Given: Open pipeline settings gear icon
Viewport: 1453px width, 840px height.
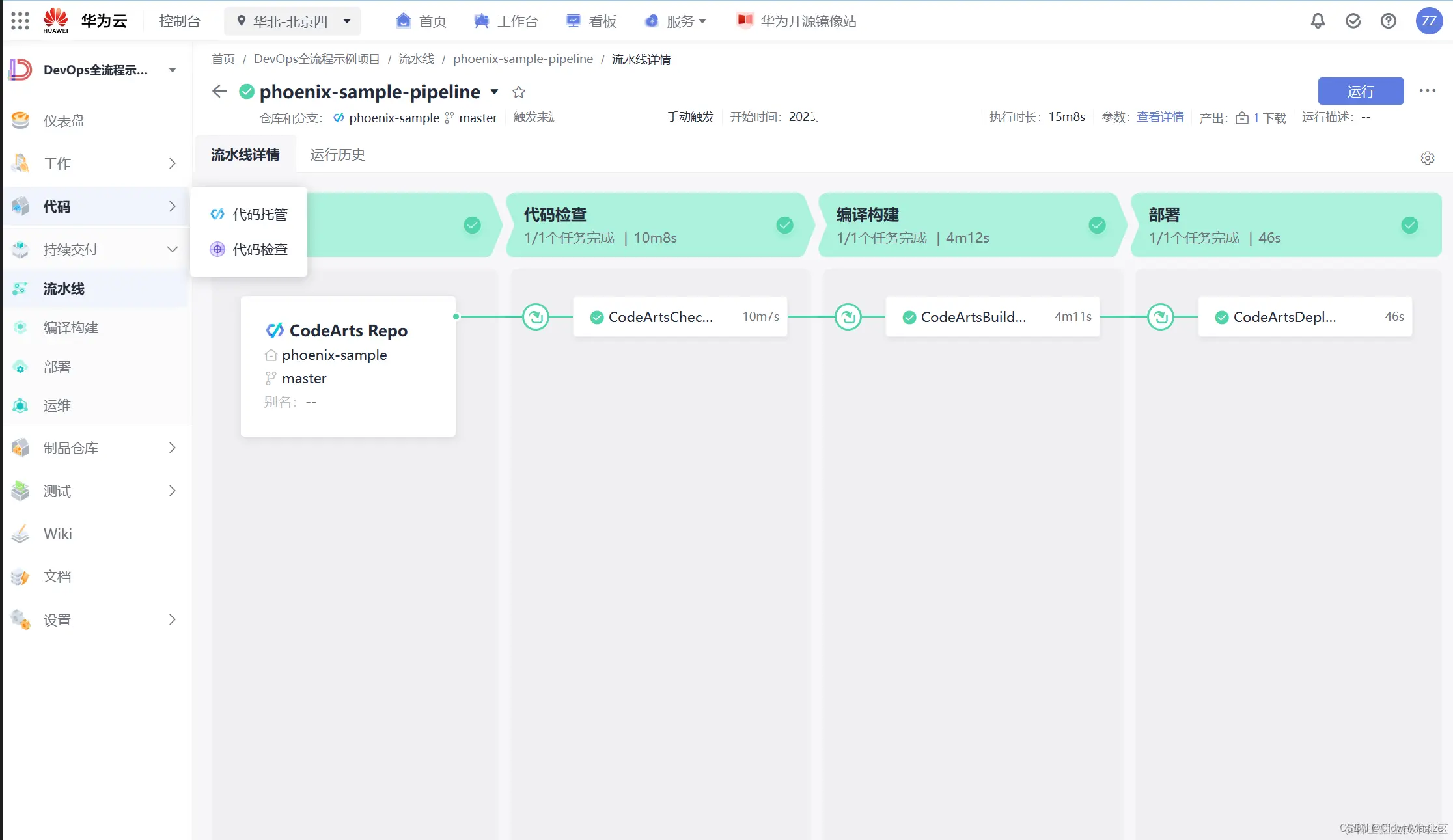Looking at the screenshot, I should pyautogui.click(x=1427, y=158).
